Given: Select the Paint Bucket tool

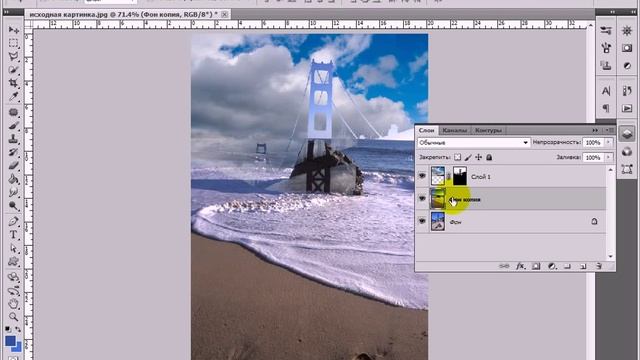Looking at the screenshot, I should point(13,179).
